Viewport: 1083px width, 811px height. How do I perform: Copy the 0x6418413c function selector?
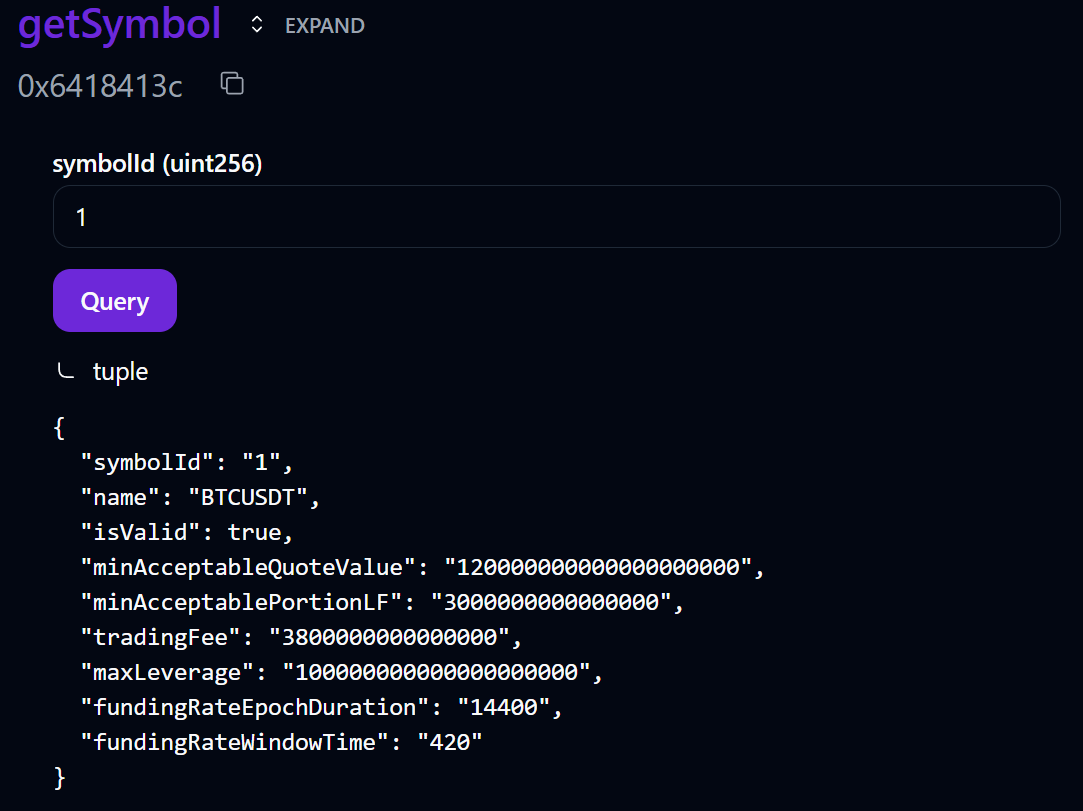click(x=232, y=84)
